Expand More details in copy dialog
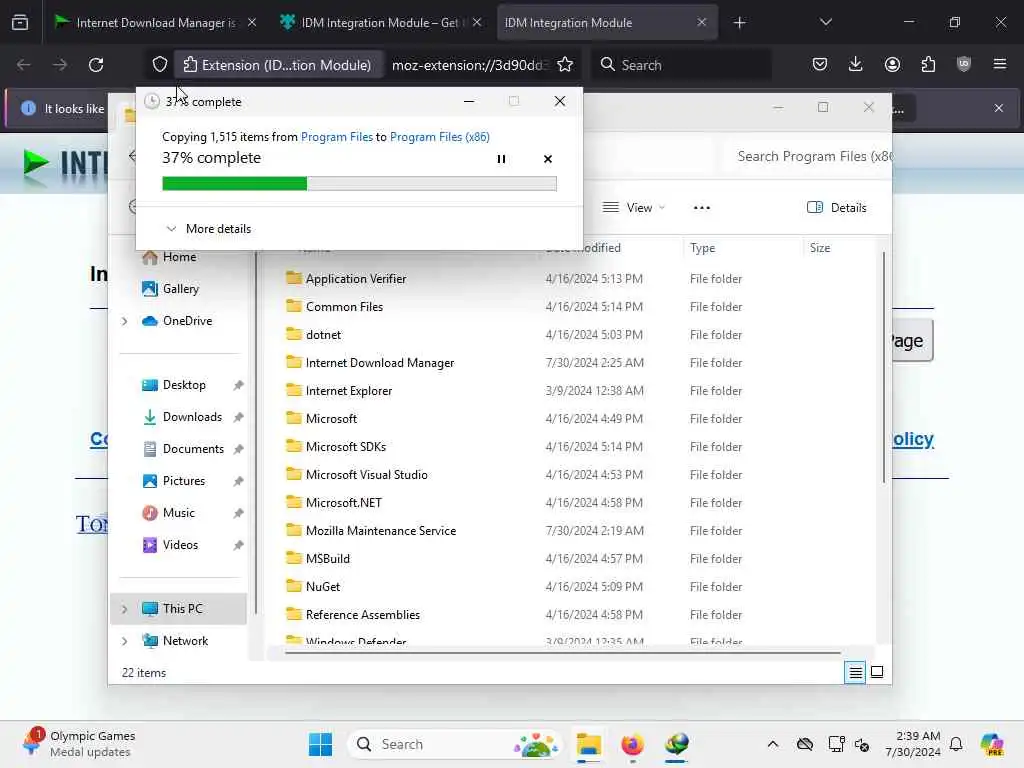1024x768 pixels. coord(209,229)
